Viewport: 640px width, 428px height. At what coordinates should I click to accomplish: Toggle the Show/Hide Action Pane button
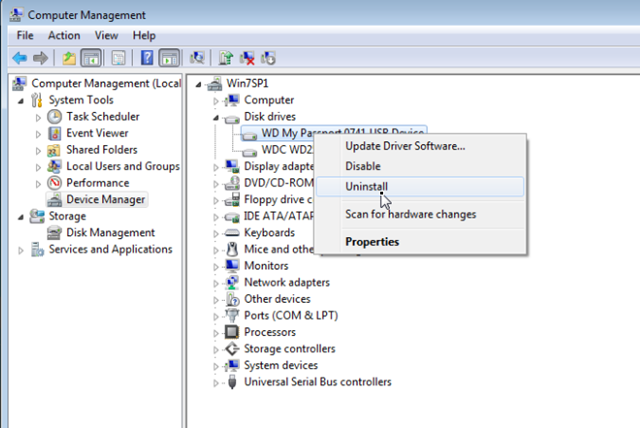(168, 58)
